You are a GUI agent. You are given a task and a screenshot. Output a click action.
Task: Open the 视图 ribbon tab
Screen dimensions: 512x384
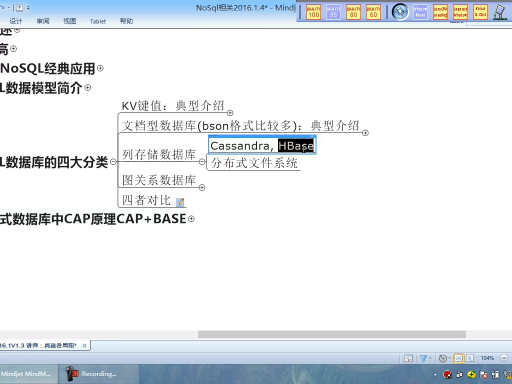coord(70,21)
